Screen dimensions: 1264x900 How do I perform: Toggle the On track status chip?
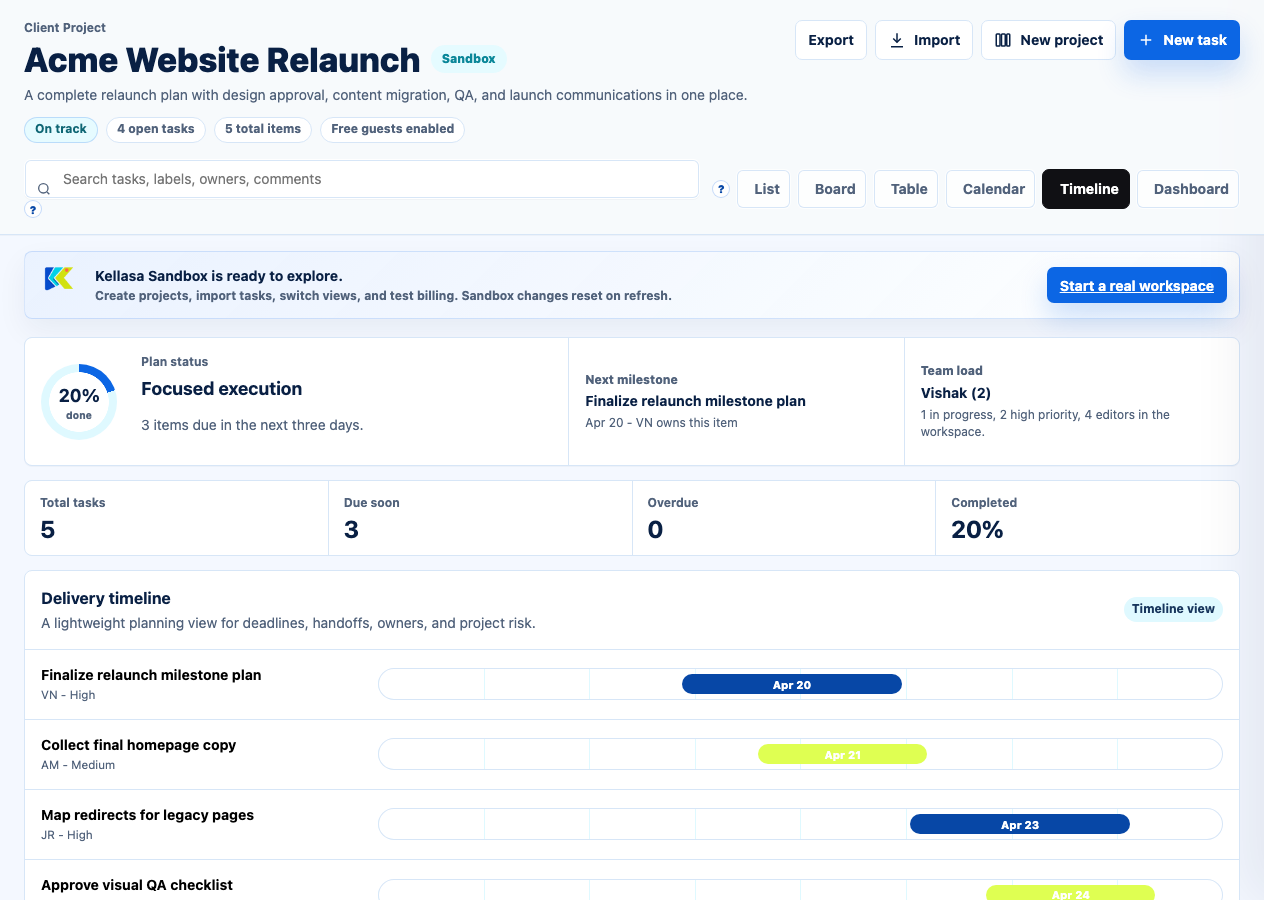click(x=61, y=129)
